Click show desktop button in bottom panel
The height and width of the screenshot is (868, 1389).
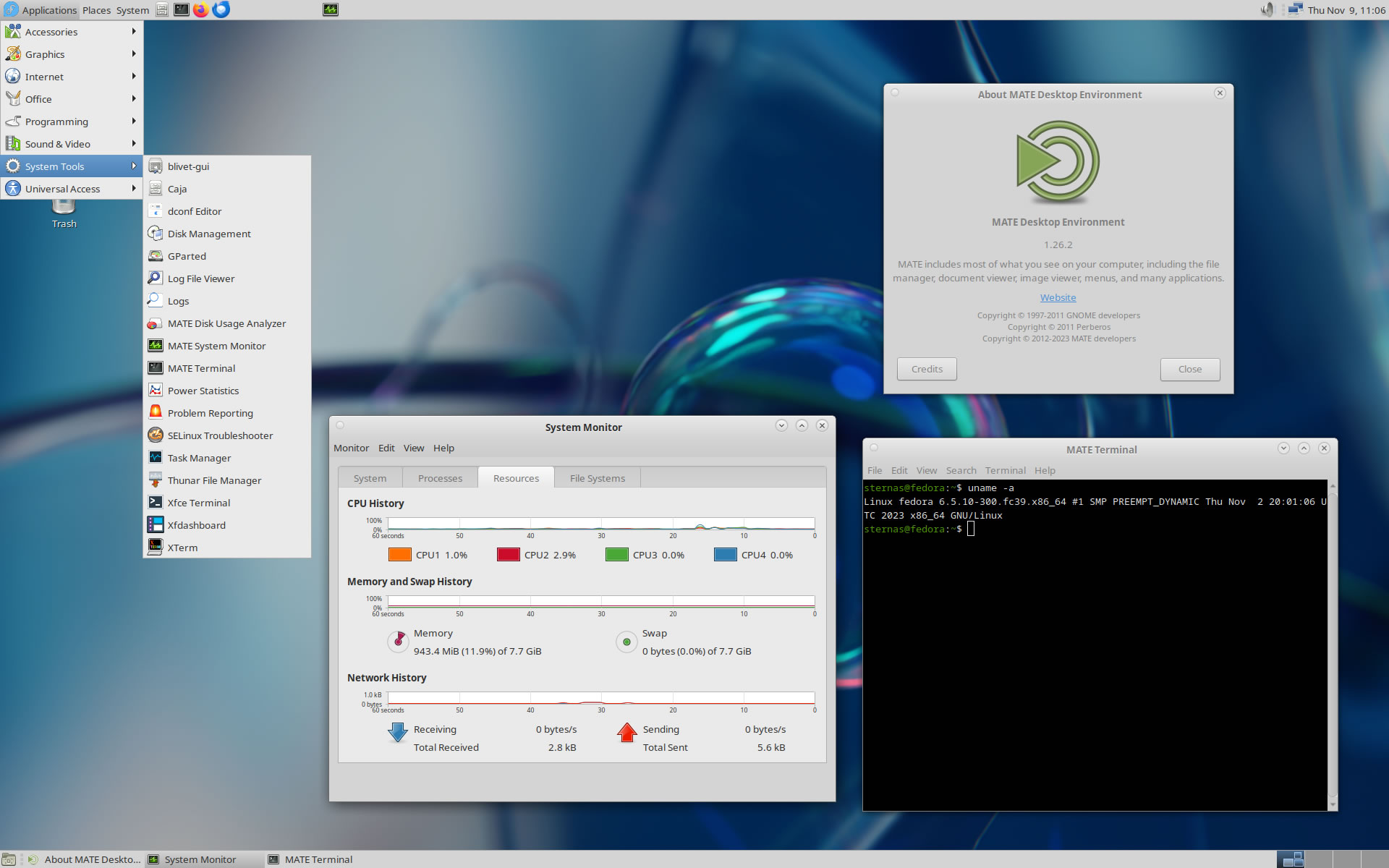pos(9,859)
